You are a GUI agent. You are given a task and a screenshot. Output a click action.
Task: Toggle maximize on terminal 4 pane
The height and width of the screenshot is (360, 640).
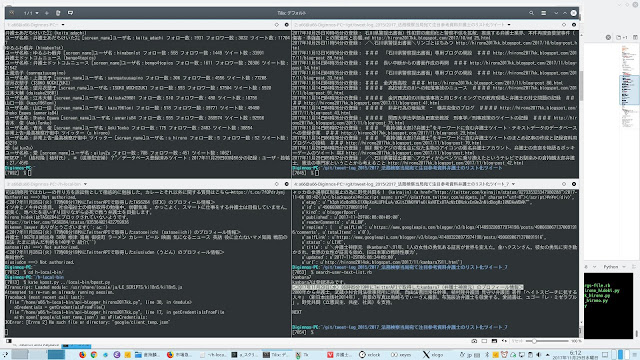564,184
